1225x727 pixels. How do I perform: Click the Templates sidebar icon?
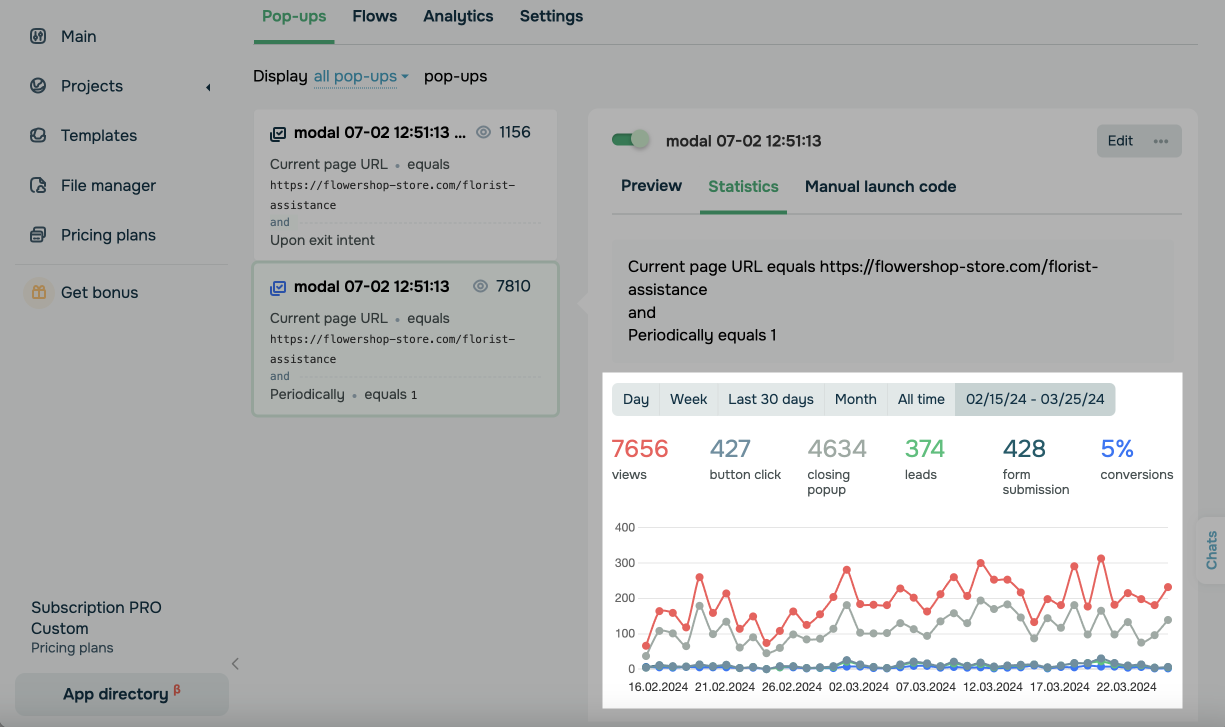(x=38, y=135)
